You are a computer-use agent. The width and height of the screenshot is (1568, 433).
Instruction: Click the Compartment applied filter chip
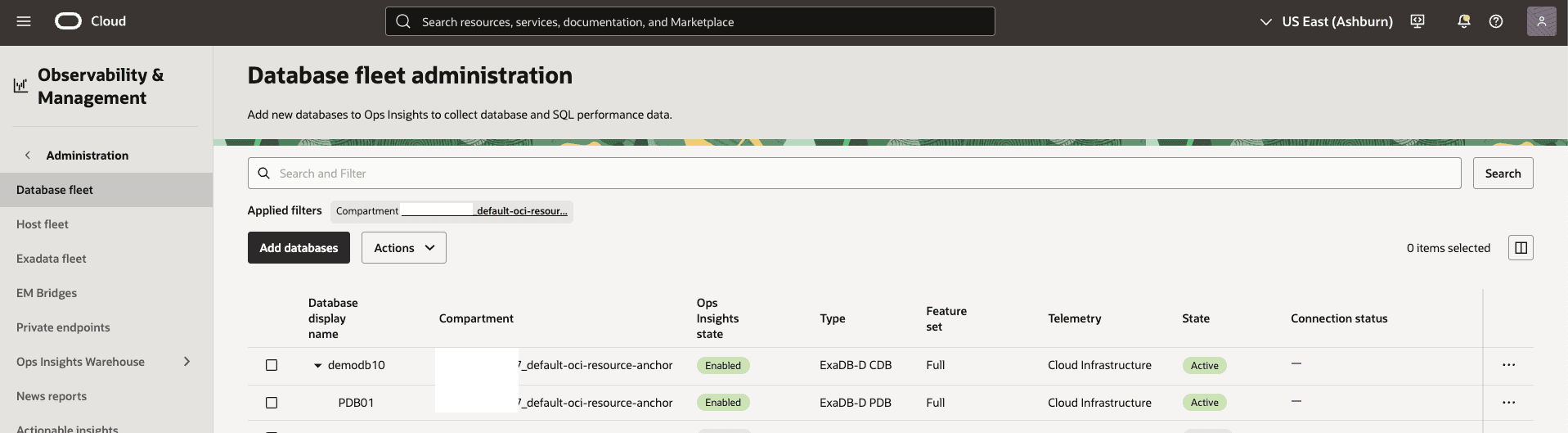pyautogui.click(x=452, y=211)
